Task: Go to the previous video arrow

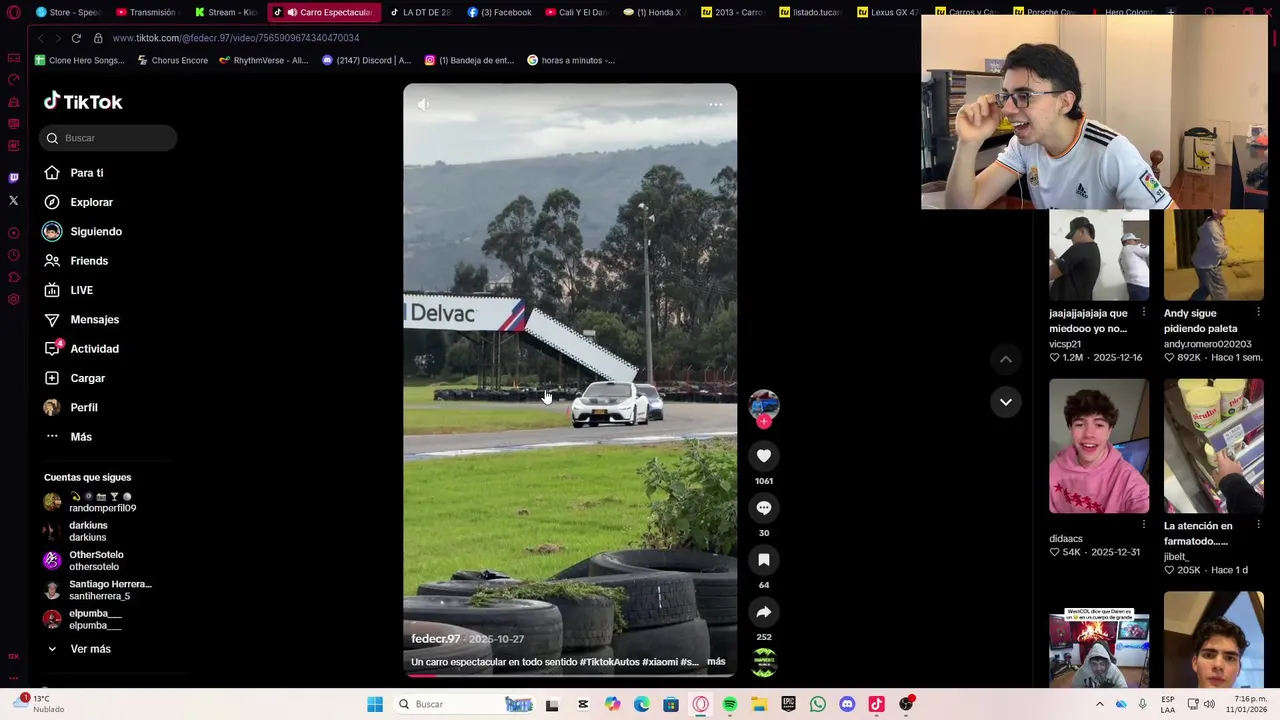Action: tap(1006, 359)
